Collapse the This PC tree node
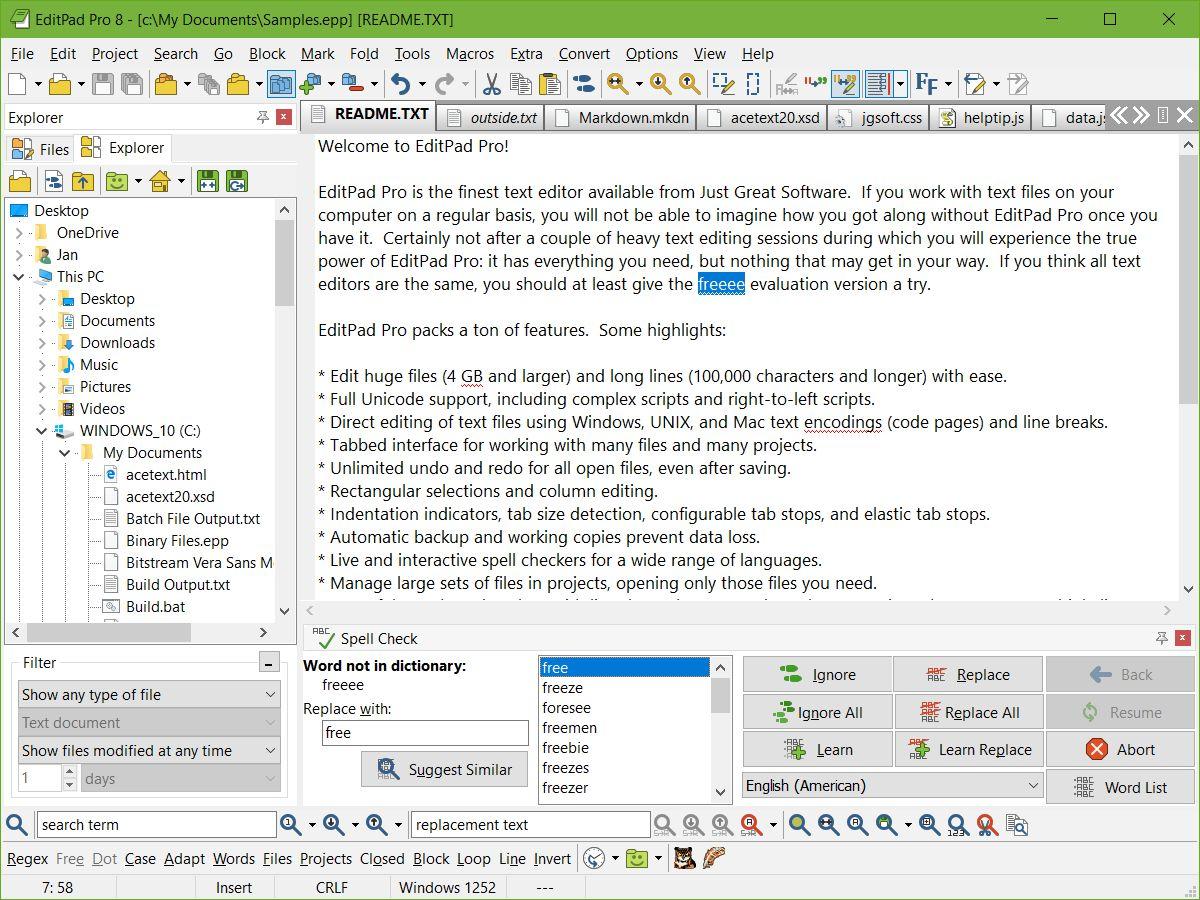This screenshot has height=900, width=1200. pyautogui.click(x=19, y=276)
